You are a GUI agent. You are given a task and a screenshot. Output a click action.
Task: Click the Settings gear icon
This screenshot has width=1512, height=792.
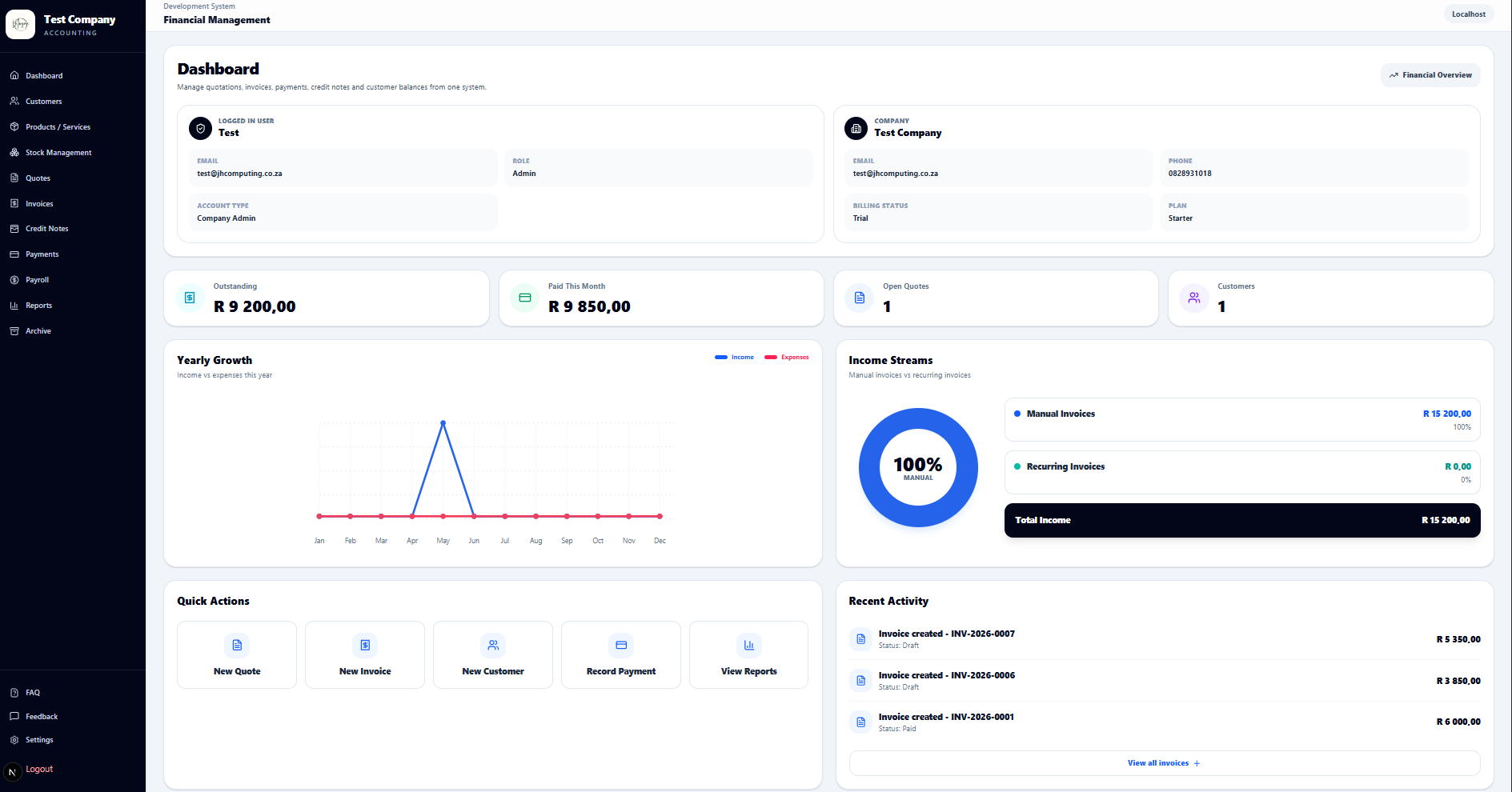[14, 740]
